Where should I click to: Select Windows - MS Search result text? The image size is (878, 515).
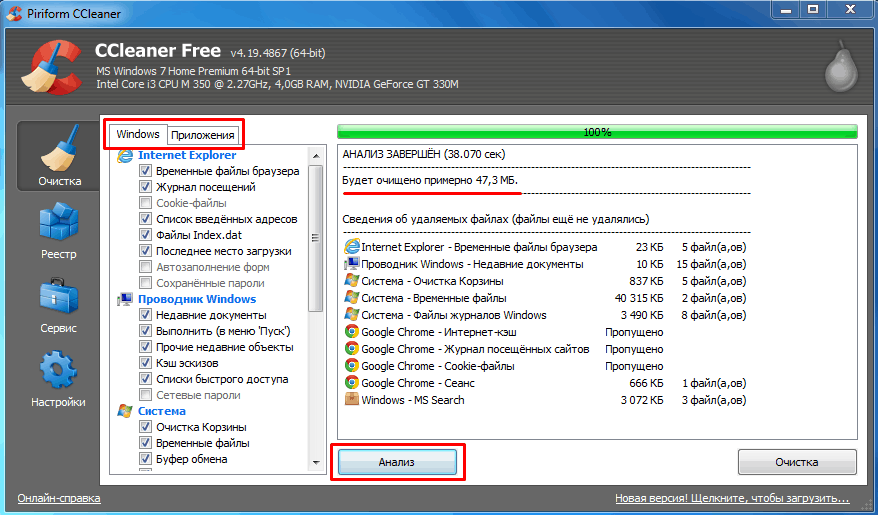413,400
